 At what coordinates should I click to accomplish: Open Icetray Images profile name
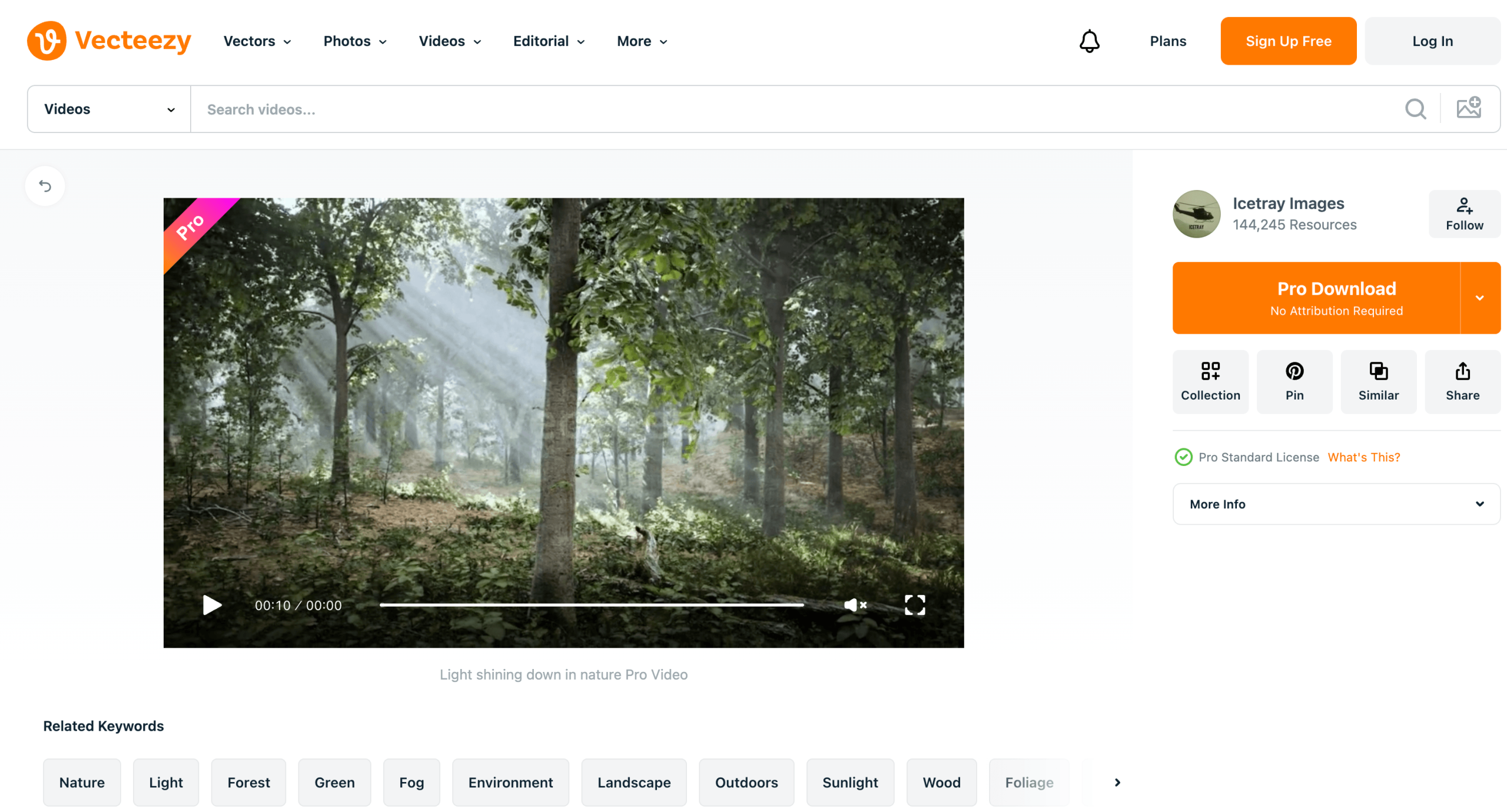(1288, 203)
